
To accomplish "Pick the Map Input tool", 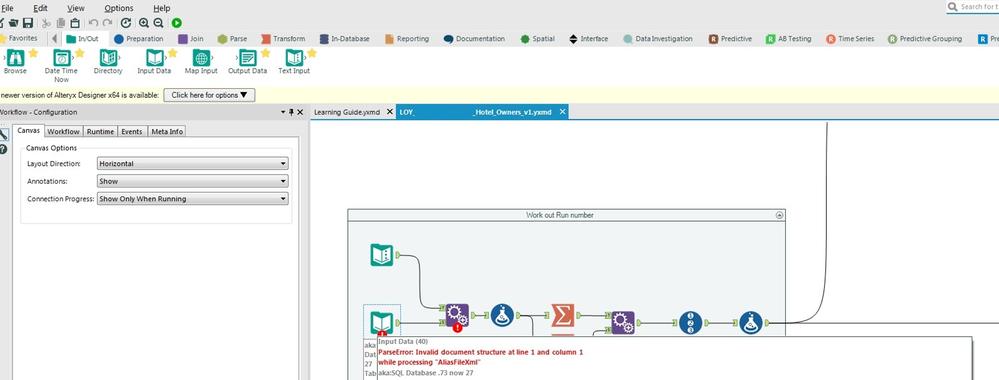I will point(201,62).
